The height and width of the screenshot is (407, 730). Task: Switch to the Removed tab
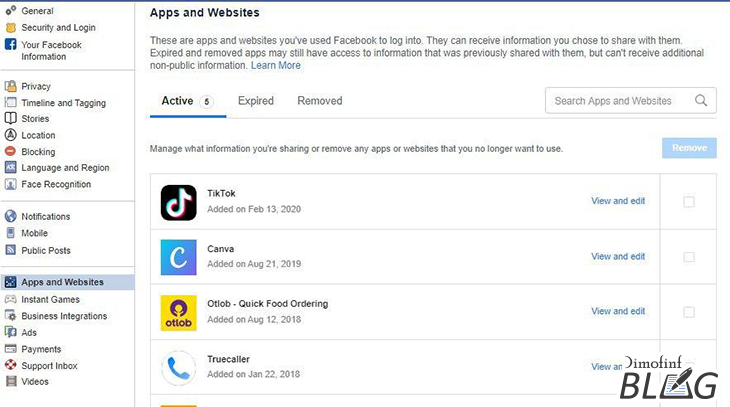(x=319, y=101)
